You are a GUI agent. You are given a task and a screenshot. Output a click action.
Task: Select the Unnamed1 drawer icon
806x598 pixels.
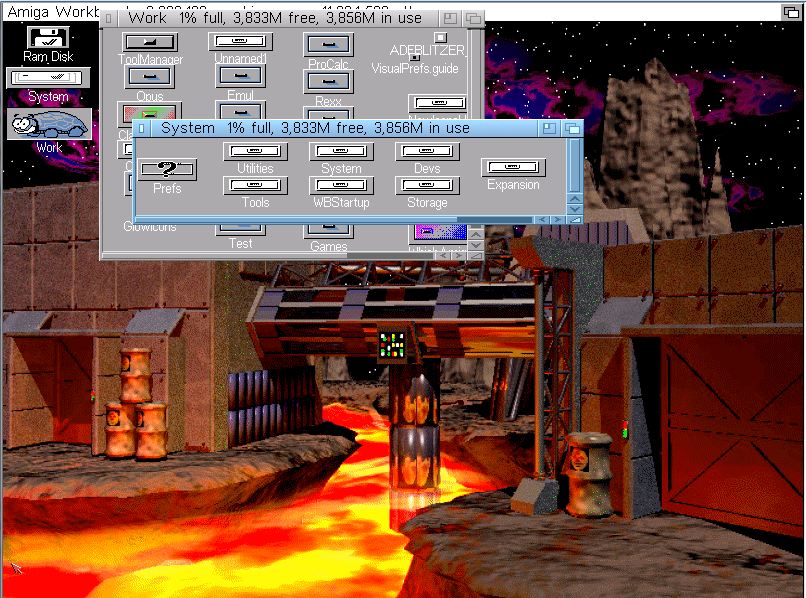pyautogui.click(x=240, y=41)
